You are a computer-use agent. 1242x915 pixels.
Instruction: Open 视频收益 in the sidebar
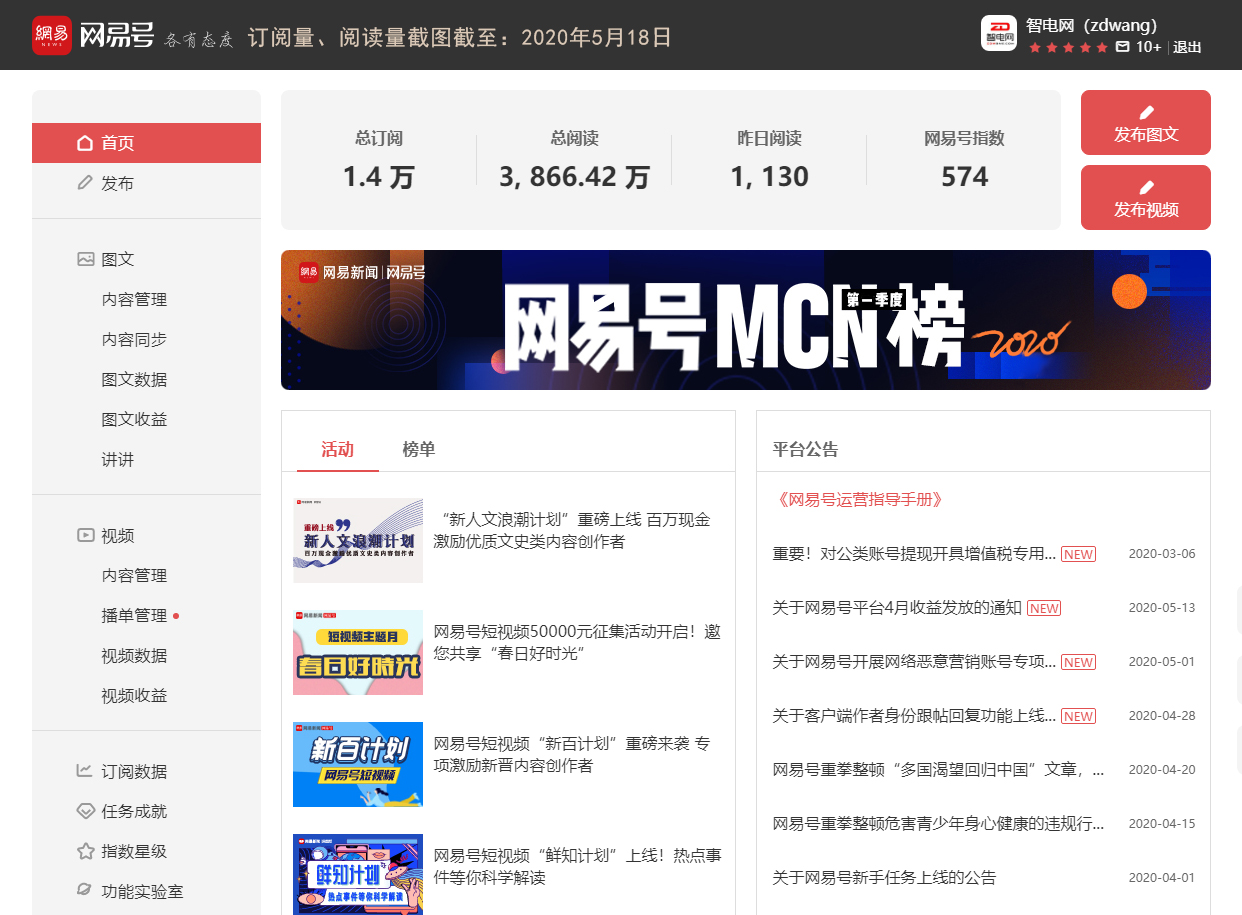[x=134, y=695]
